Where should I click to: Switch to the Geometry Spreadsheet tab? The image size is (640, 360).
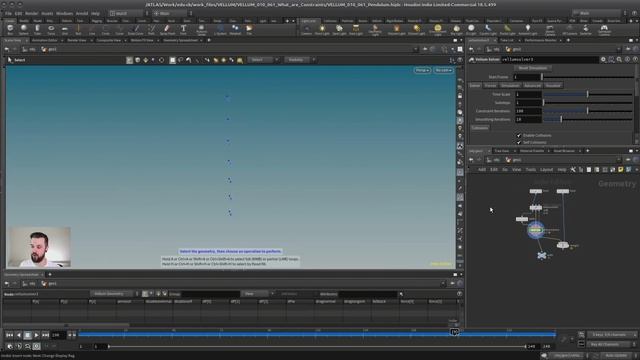pyautogui.click(x=180, y=40)
